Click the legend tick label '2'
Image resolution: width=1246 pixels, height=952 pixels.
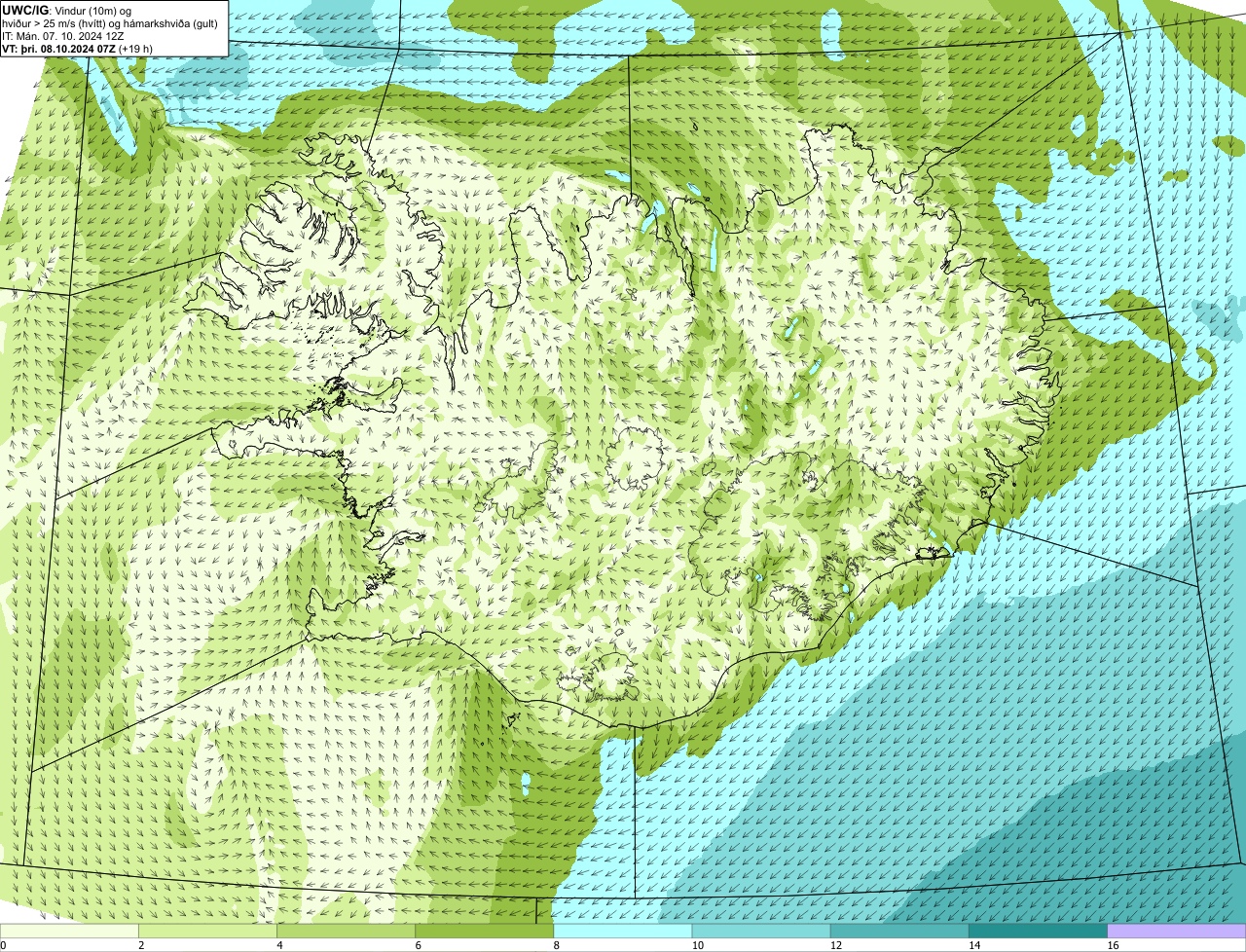(x=141, y=945)
